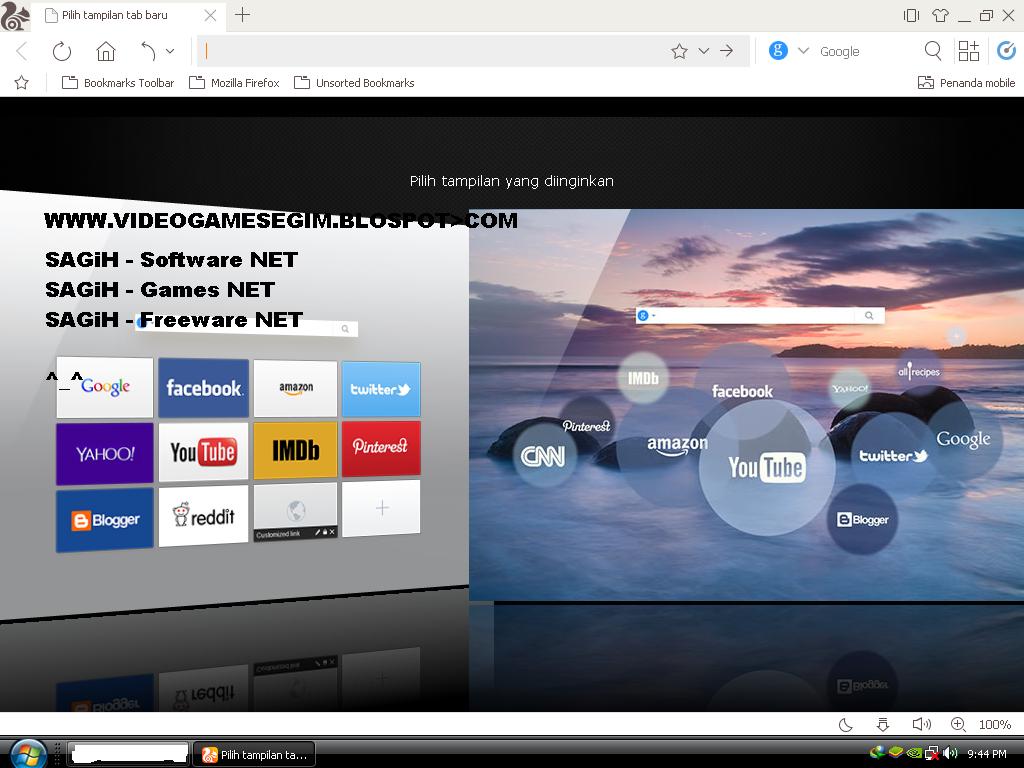Click the UC Browser taskbar button
Image resolution: width=1024 pixels, height=768 pixels.
[255, 754]
